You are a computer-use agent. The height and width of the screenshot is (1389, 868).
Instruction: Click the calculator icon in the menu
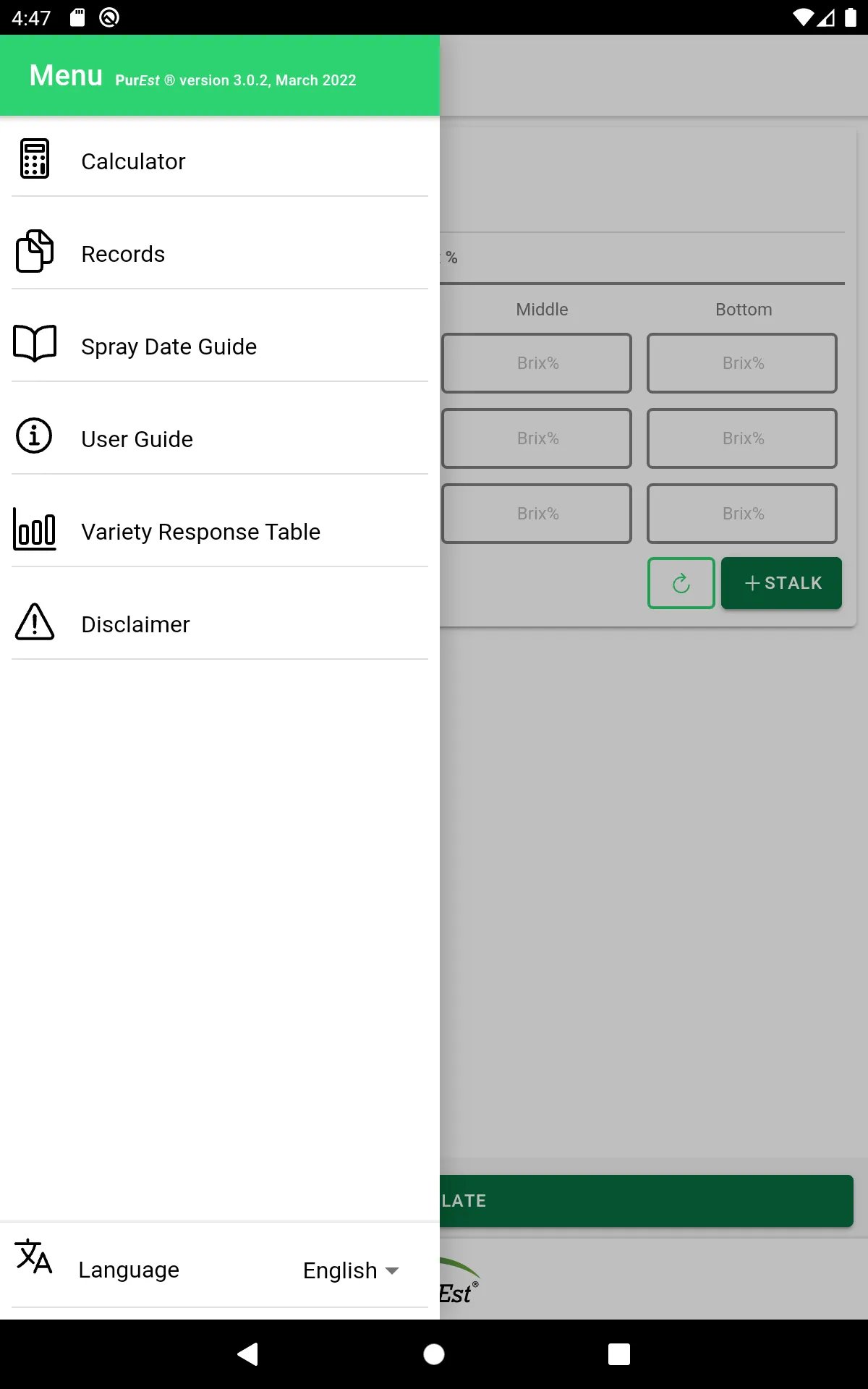(35, 158)
